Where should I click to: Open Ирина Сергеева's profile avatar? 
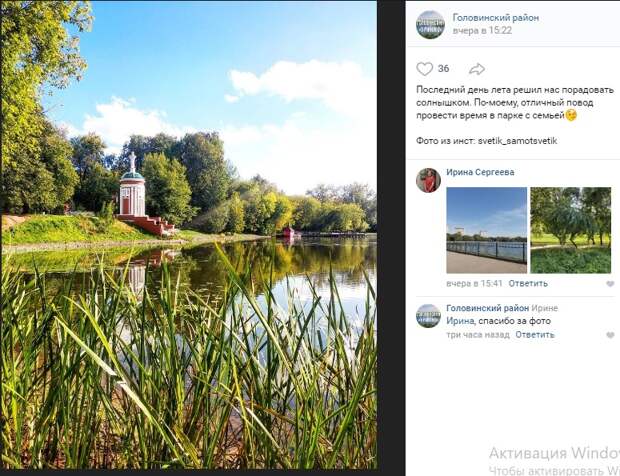[428, 180]
